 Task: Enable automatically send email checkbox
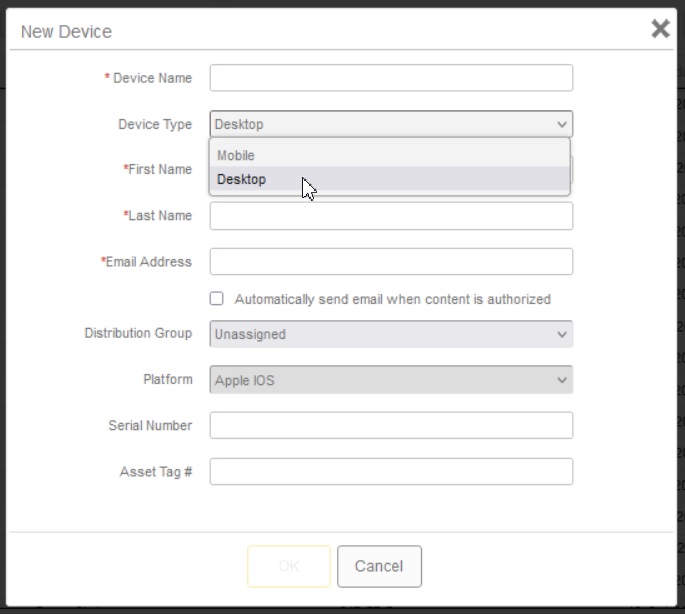[x=216, y=299]
